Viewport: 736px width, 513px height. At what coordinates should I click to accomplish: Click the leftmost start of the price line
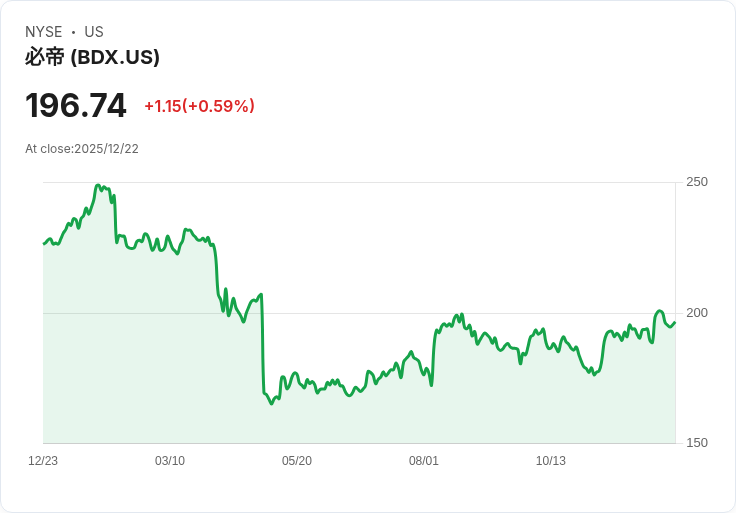[44, 244]
